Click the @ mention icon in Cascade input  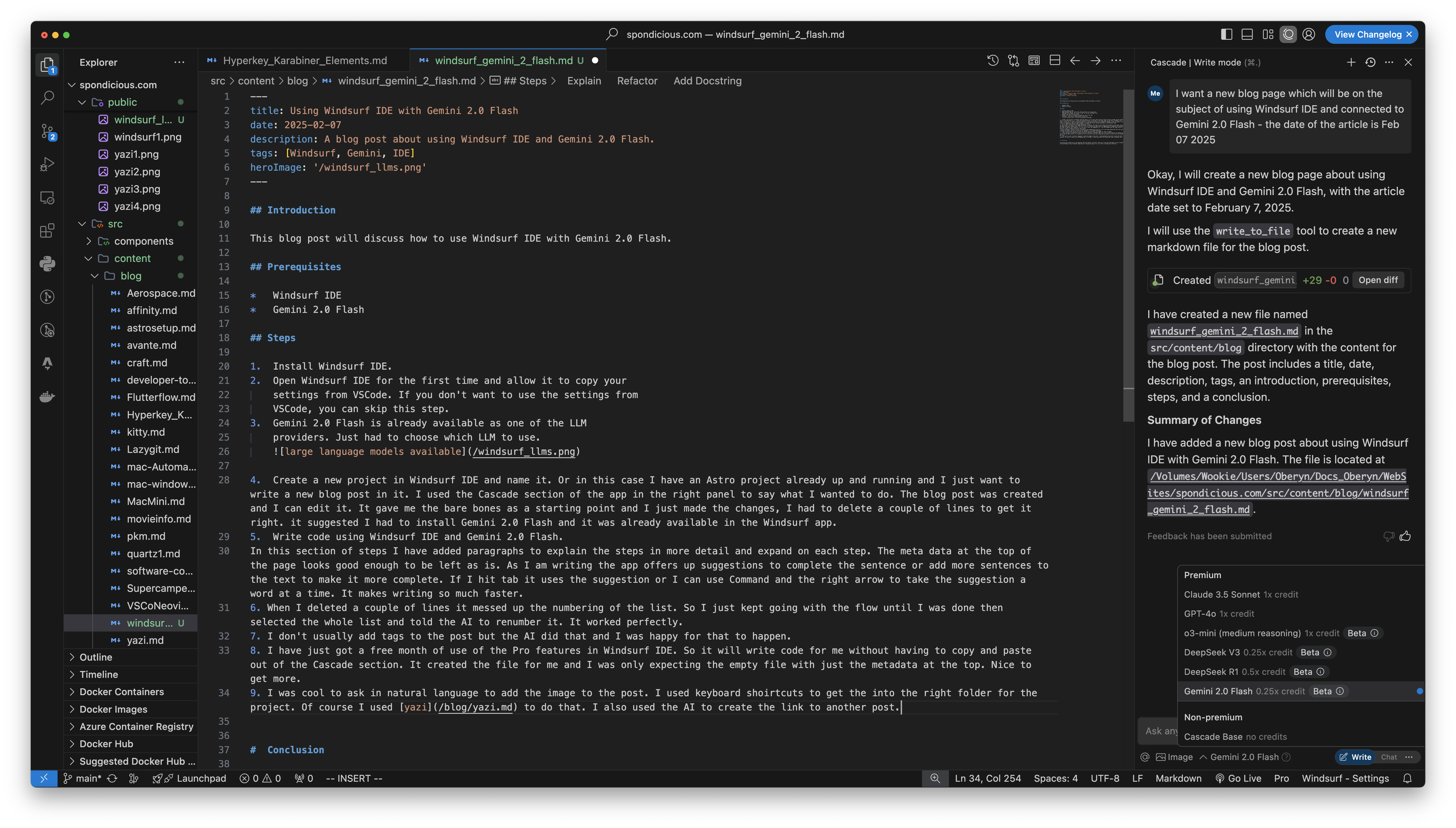(1145, 757)
